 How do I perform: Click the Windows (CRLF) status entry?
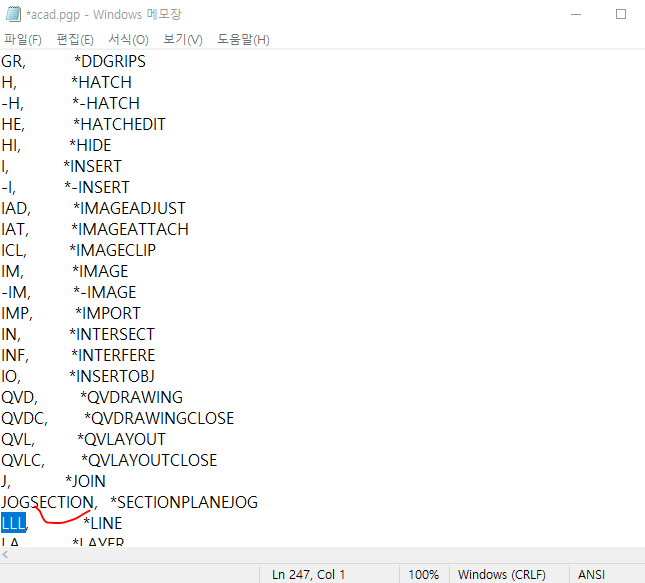[x=502, y=574]
